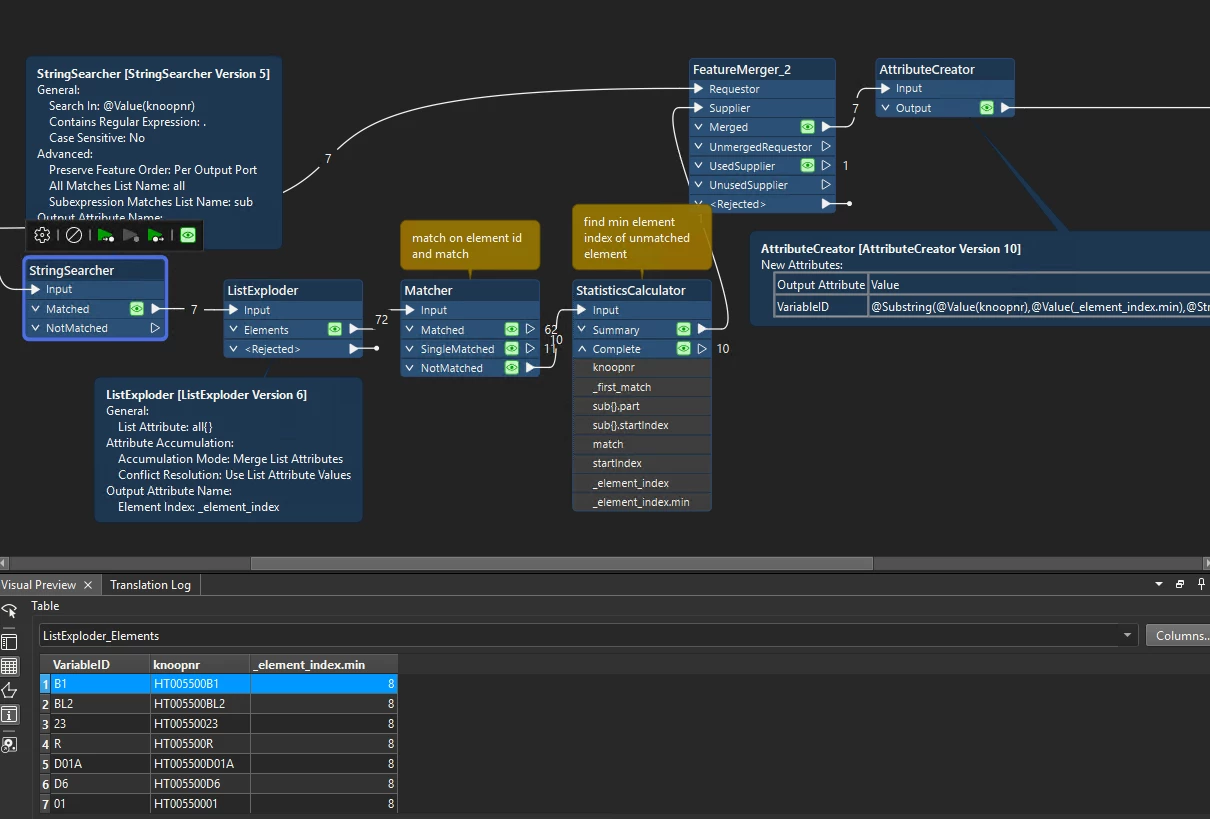The height and width of the screenshot is (819, 1210).
Task: Click the greyed-out run icon in mini toolbar
Action: pyautogui.click(x=131, y=235)
